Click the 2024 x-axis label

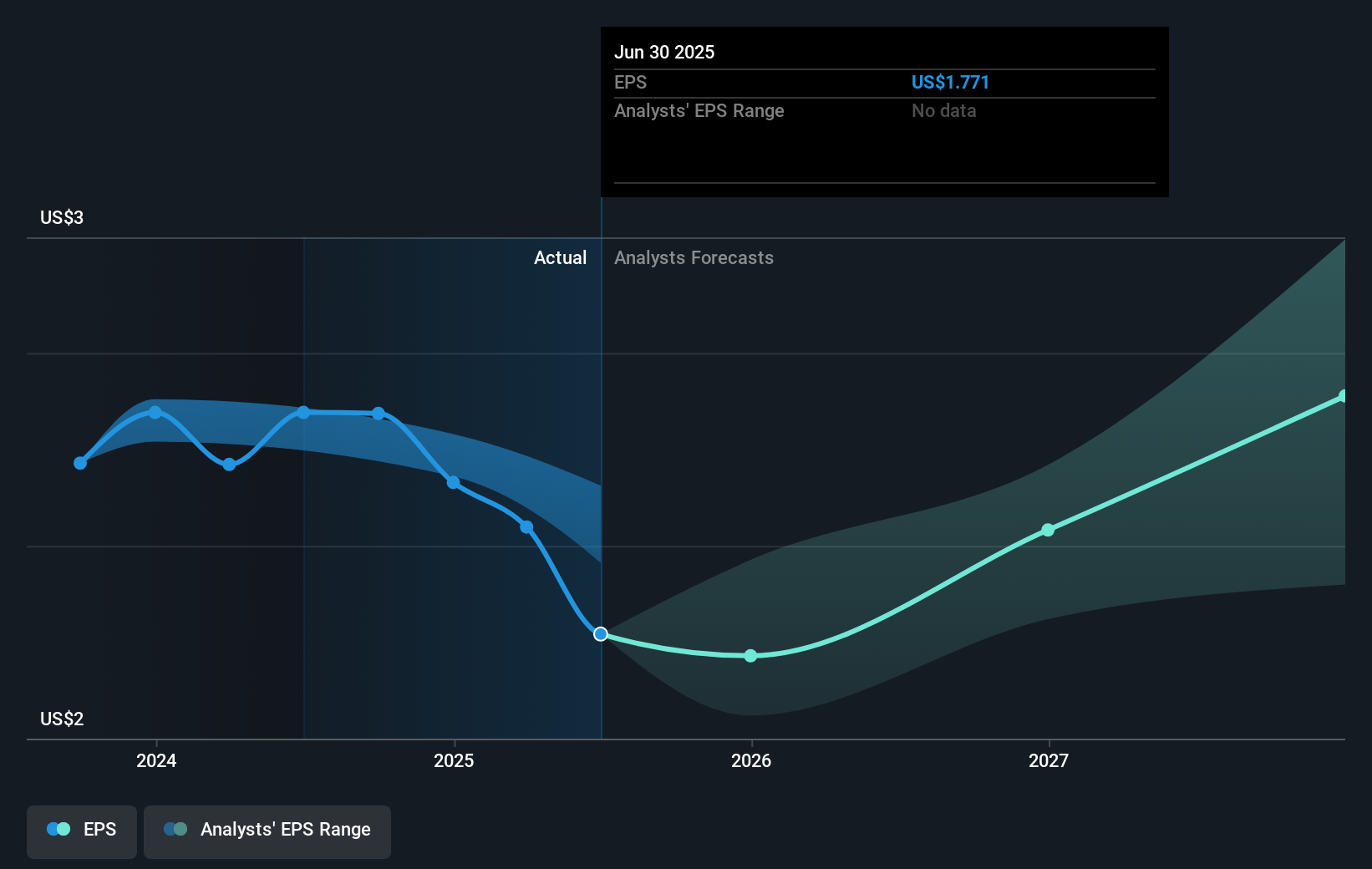pos(156,760)
